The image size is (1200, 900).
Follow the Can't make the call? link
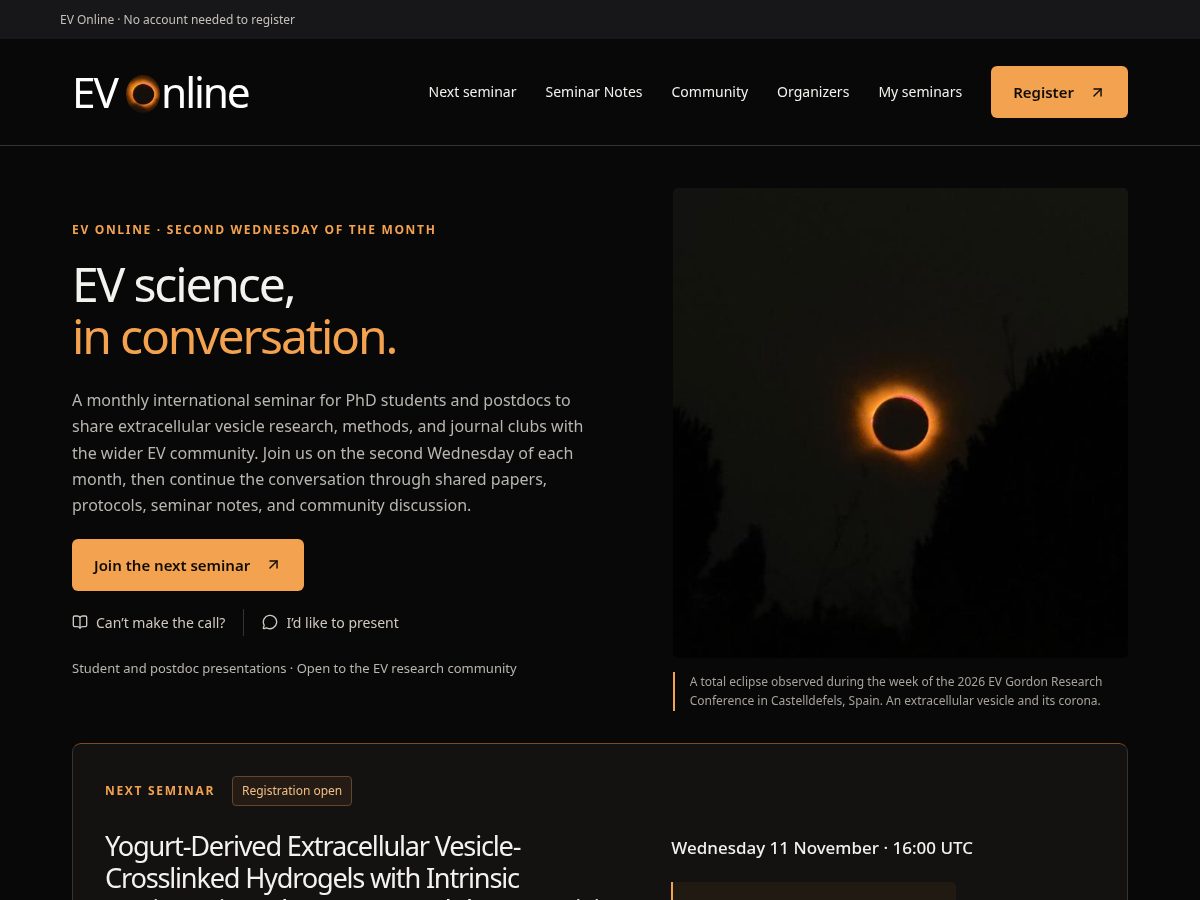point(149,622)
